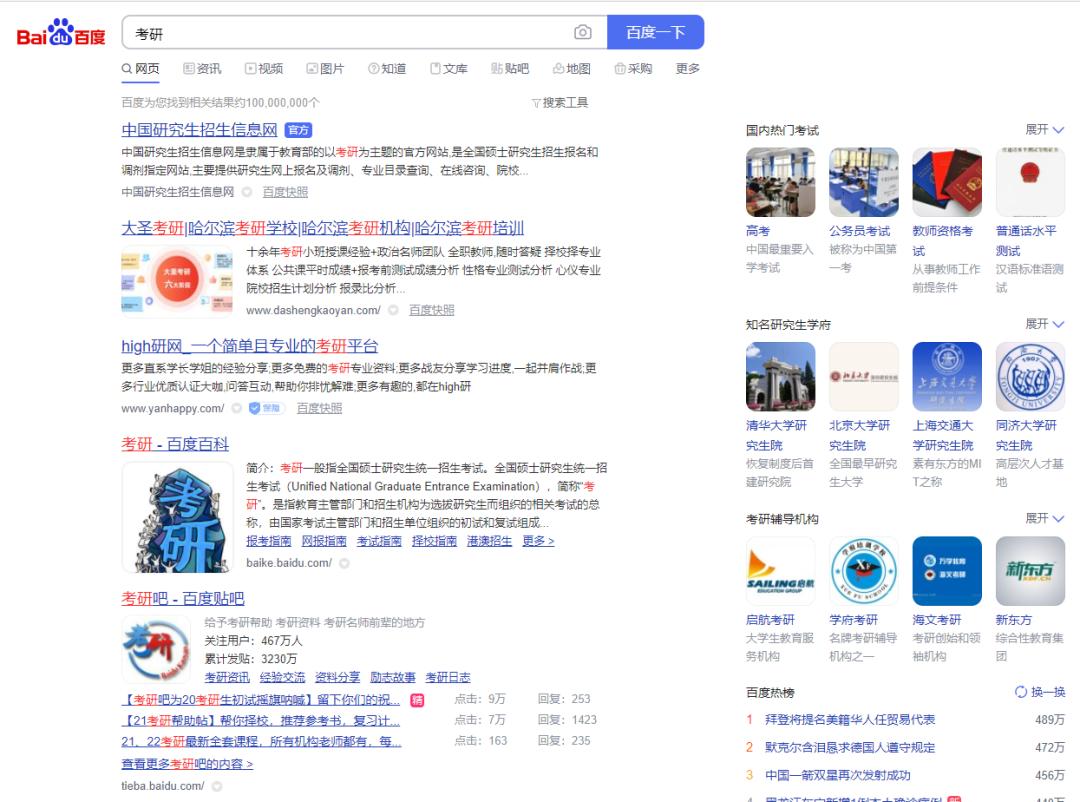This screenshot has height=802, width=1080.
Task: Click the 北京大学研究生院 thumbnail
Action: (x=863, y=376)
